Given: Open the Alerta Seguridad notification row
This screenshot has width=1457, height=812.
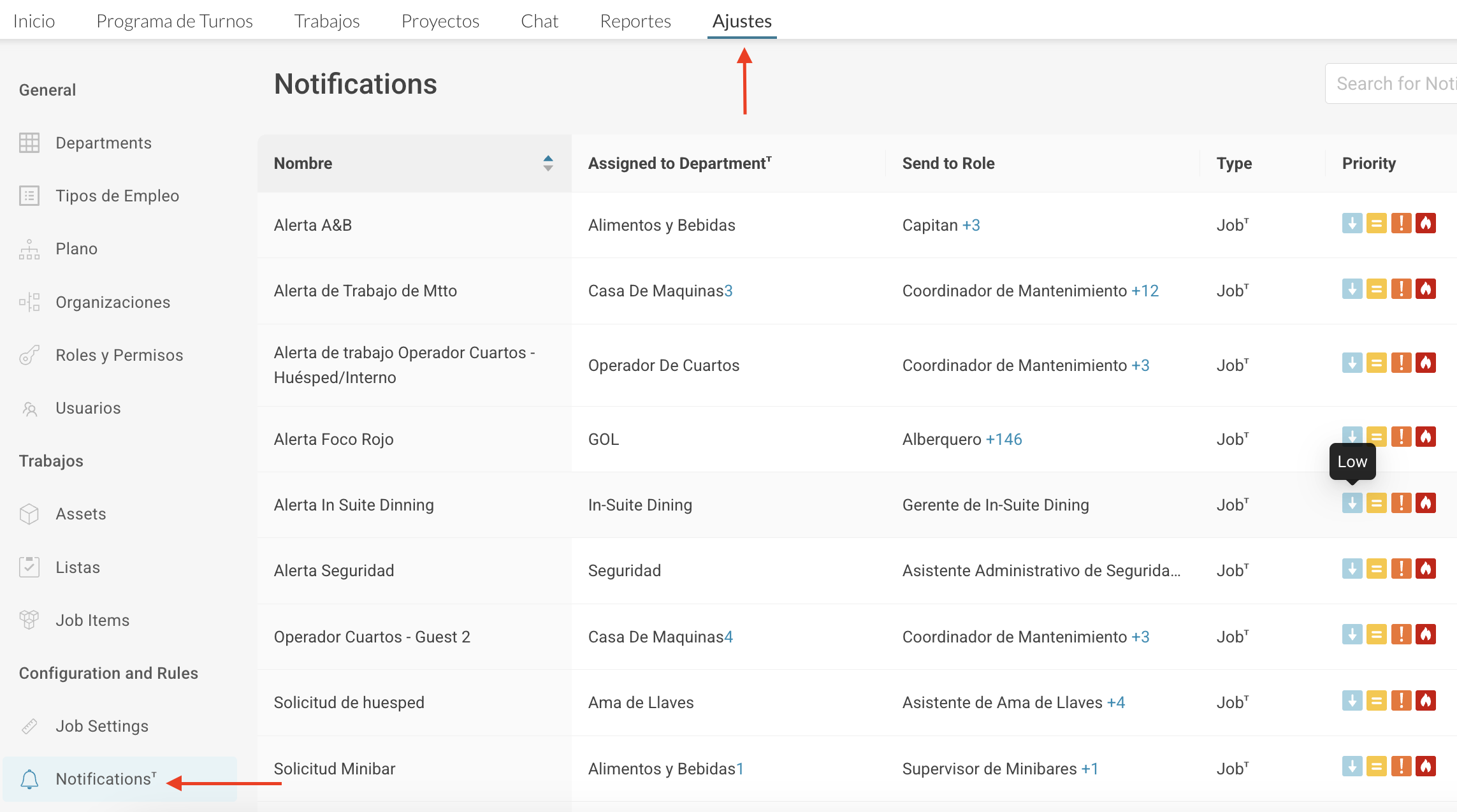Looking at the screenshot, I should [x=857, y=570].
